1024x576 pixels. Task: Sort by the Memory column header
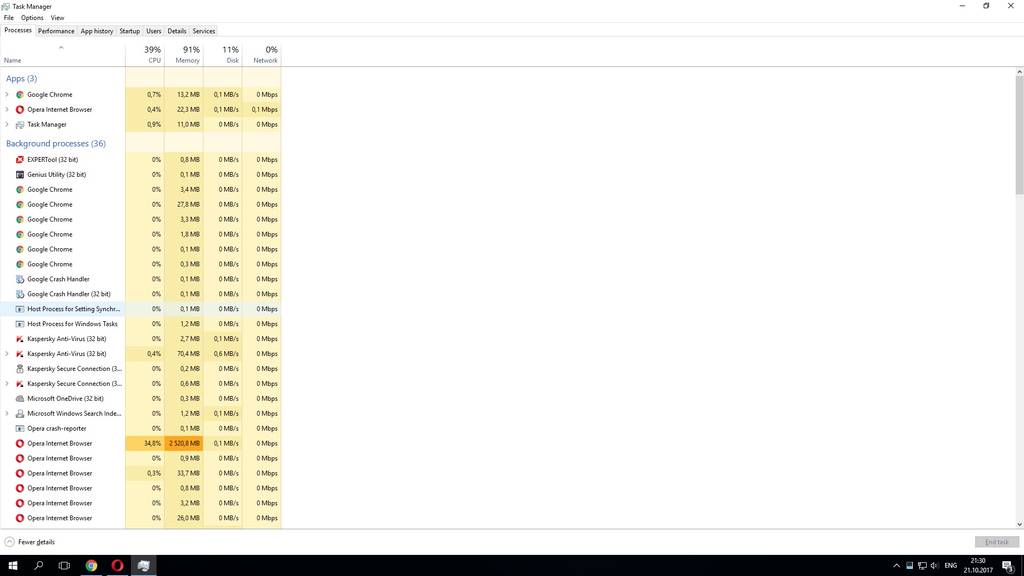click(184, 54)
